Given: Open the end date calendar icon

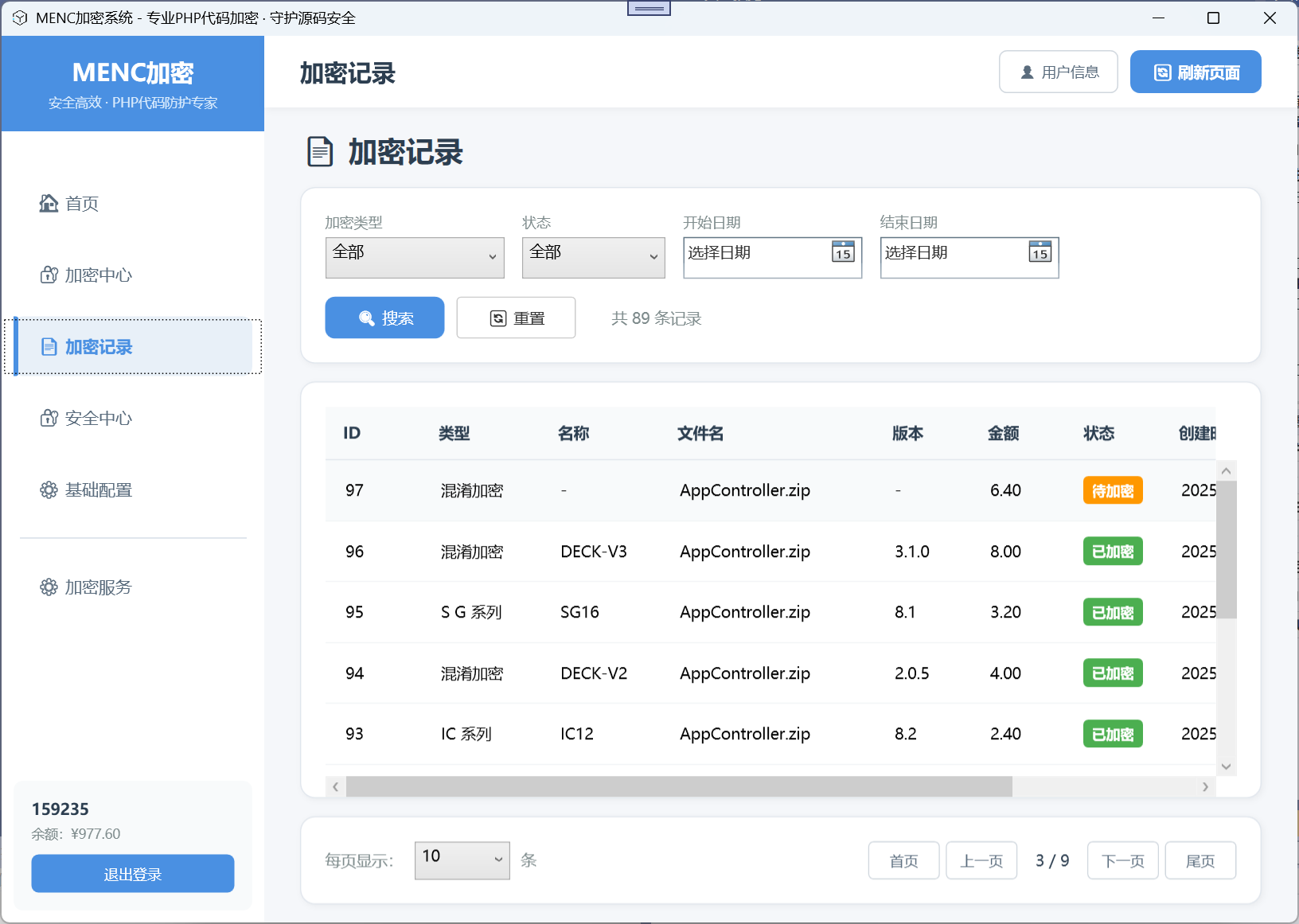Looking at the screenshot, I should point(1040,252).
